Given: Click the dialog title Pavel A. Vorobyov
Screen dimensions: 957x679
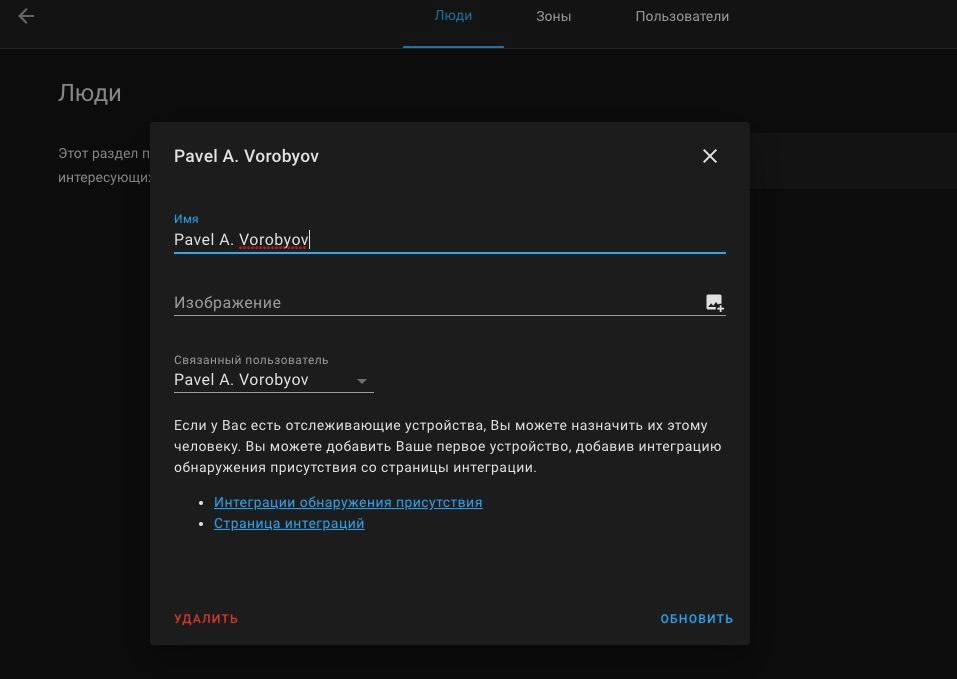Looking at the screenshot, I should pos(246,156).
